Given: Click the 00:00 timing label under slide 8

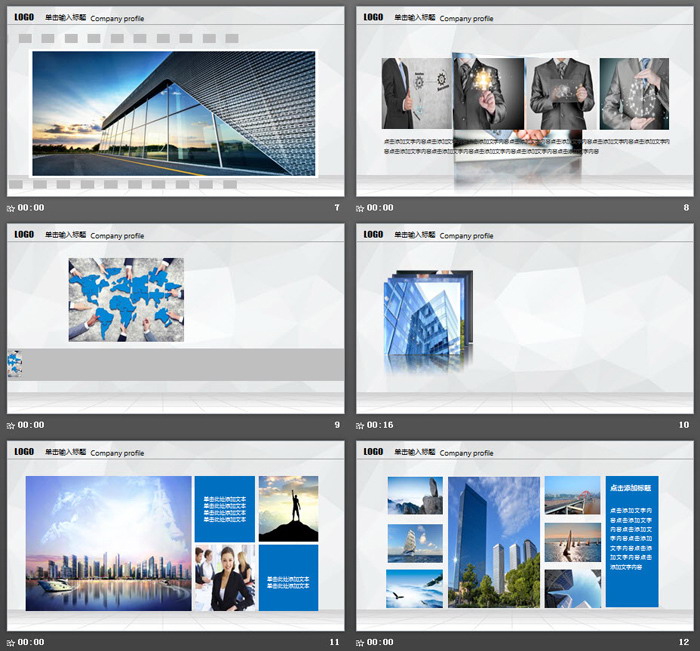Looking at the screenshot, I should pyautogui.click(x=380, y=208).
